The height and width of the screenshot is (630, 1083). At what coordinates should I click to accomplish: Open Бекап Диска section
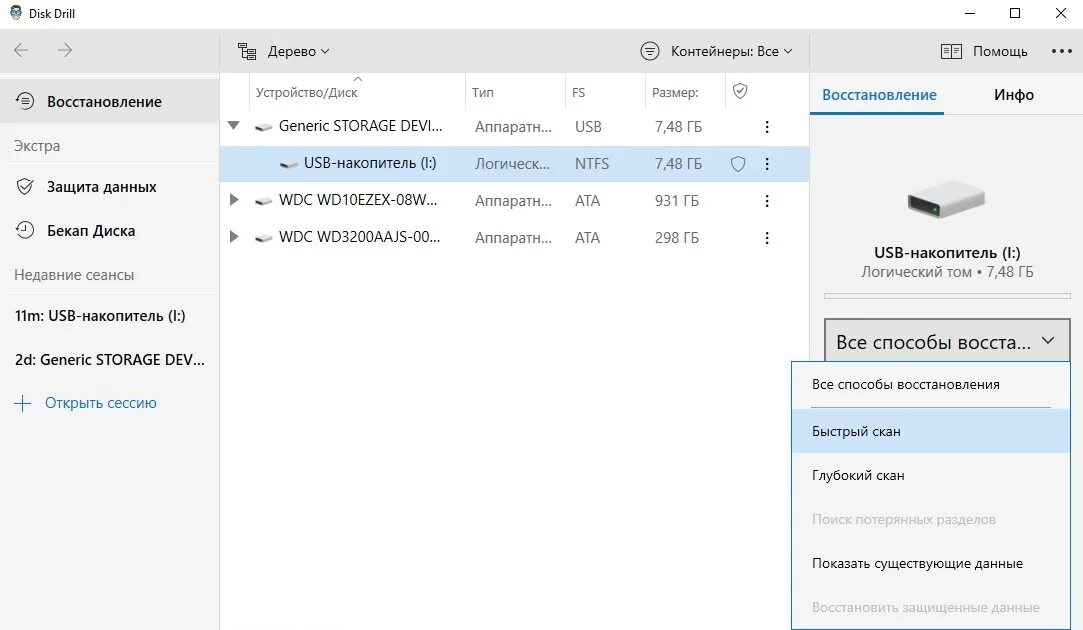pyautogui.click(x=90, y=231)
